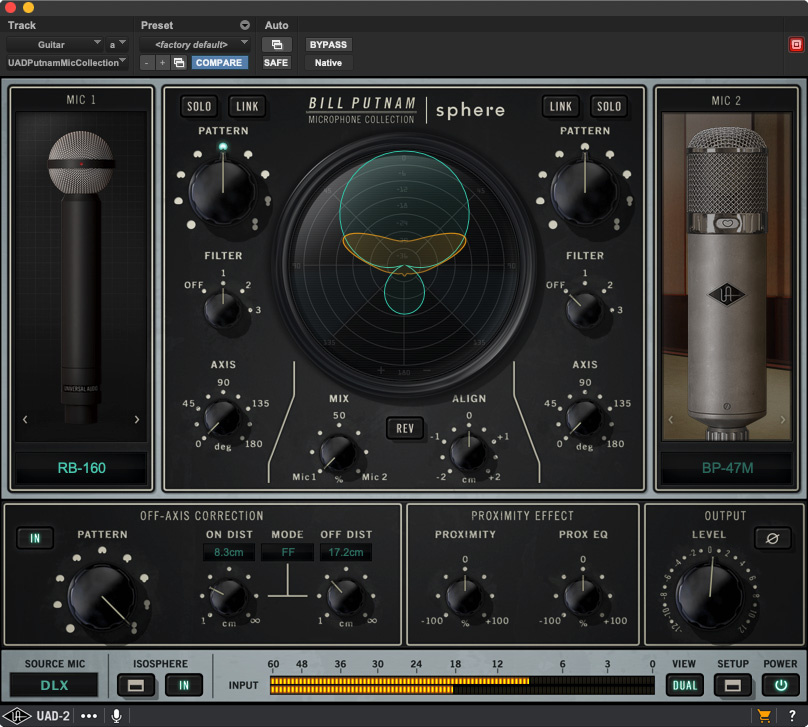The height and width of the screenshot is (727, 808).
Task: Open the Auto menu
Action: (277, 25)
